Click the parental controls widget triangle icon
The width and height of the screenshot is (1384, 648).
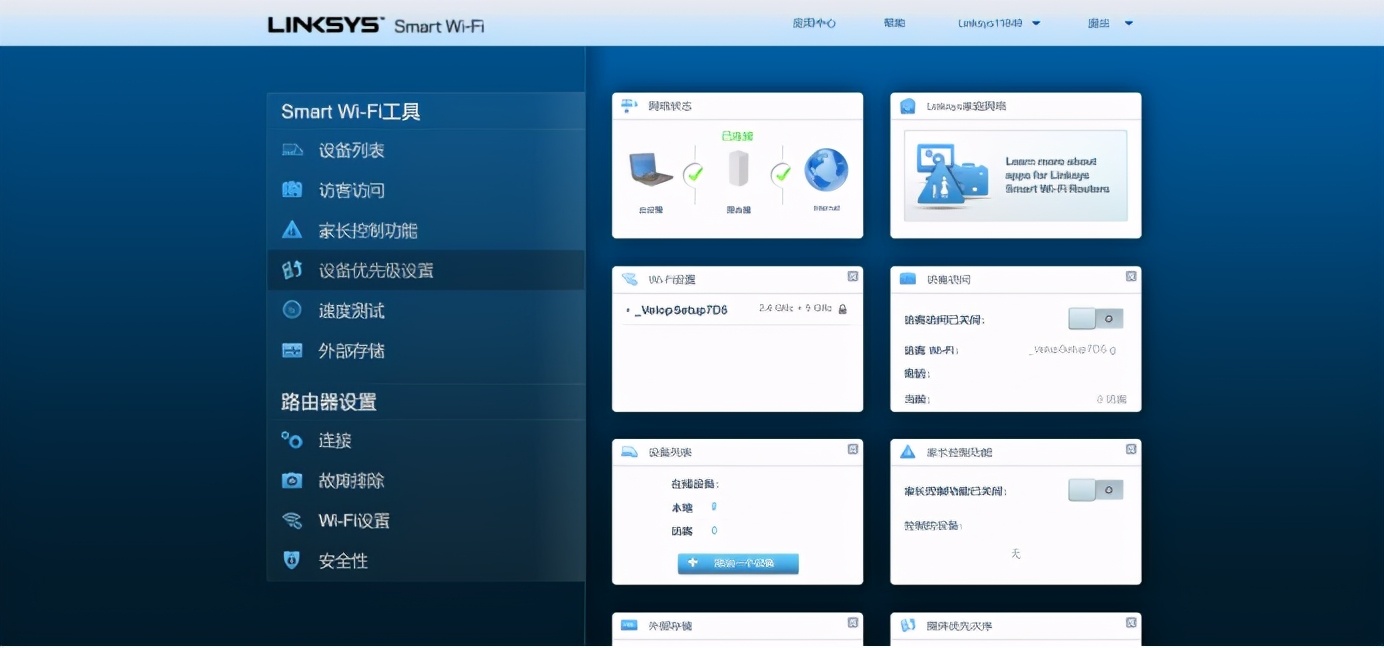pos(908,452)
